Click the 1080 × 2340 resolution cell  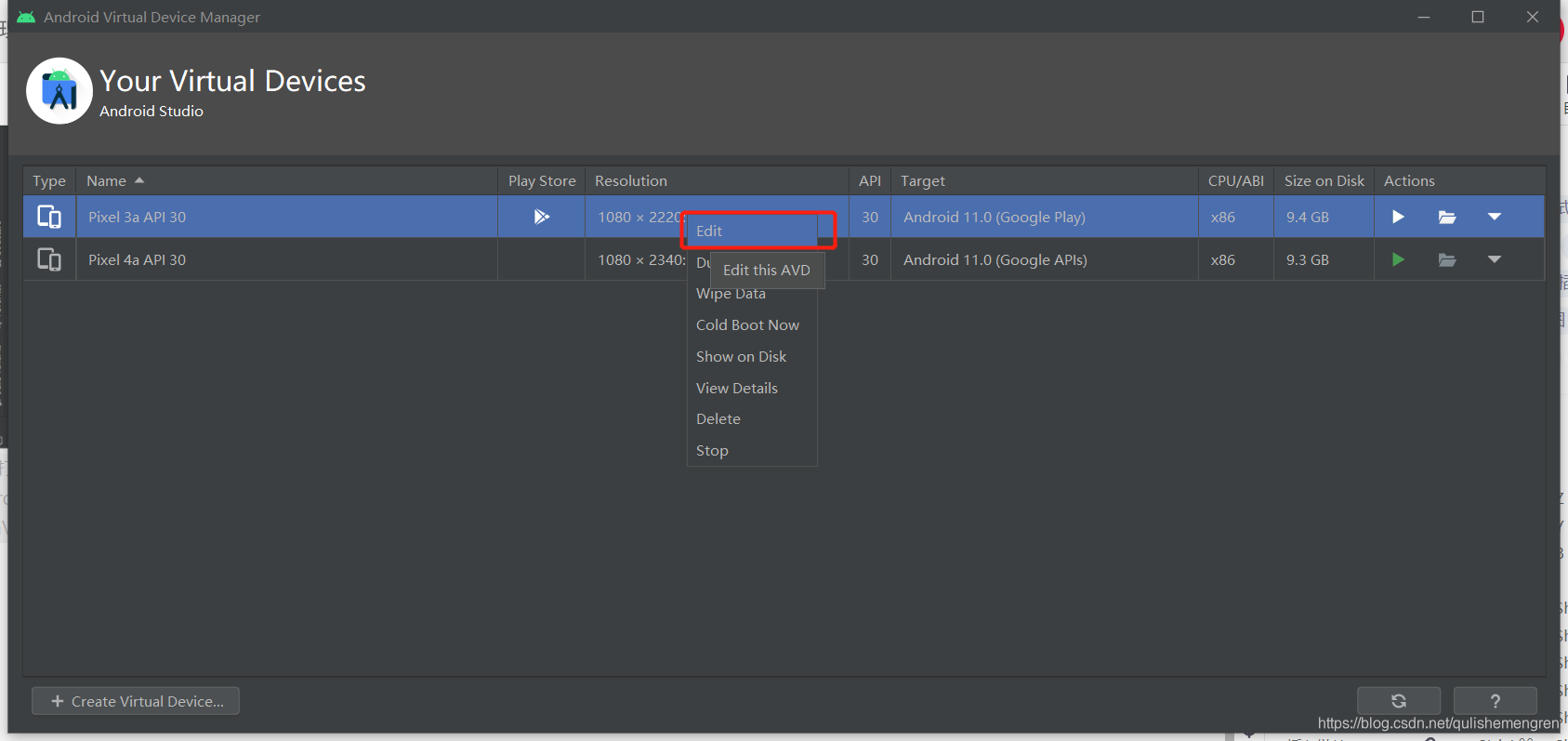(x=641, y=259)
